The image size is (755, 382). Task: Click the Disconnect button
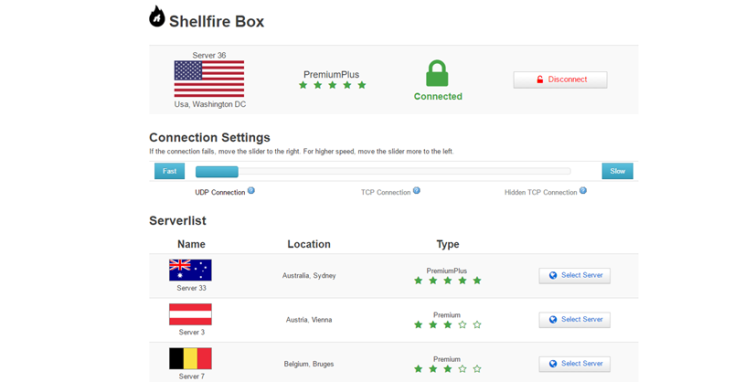(560, 79)
